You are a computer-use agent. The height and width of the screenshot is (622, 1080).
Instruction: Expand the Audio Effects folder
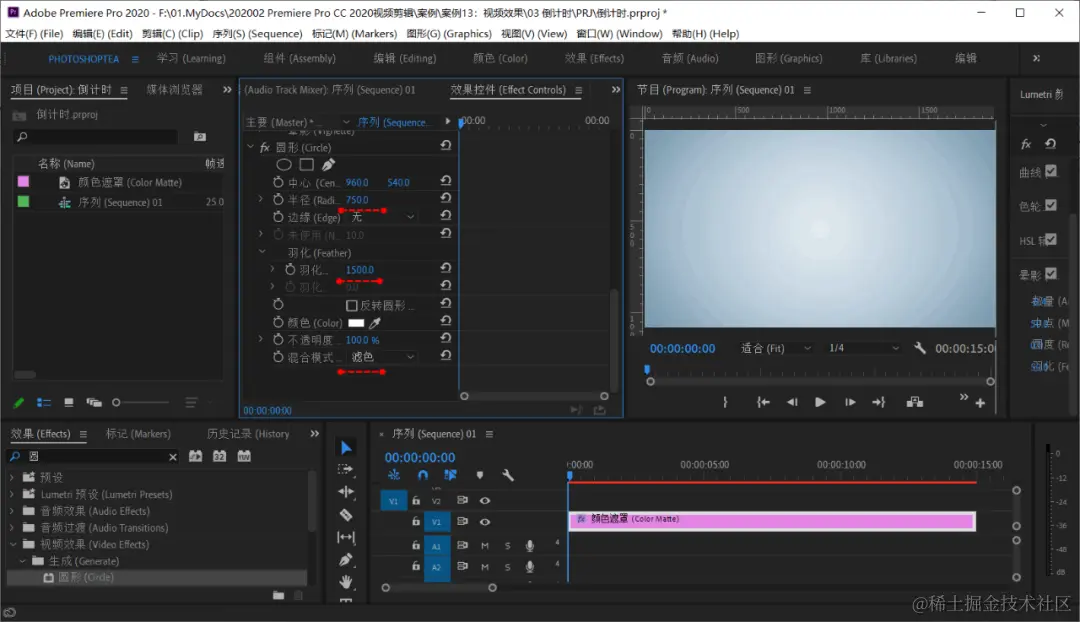[12, 511]
